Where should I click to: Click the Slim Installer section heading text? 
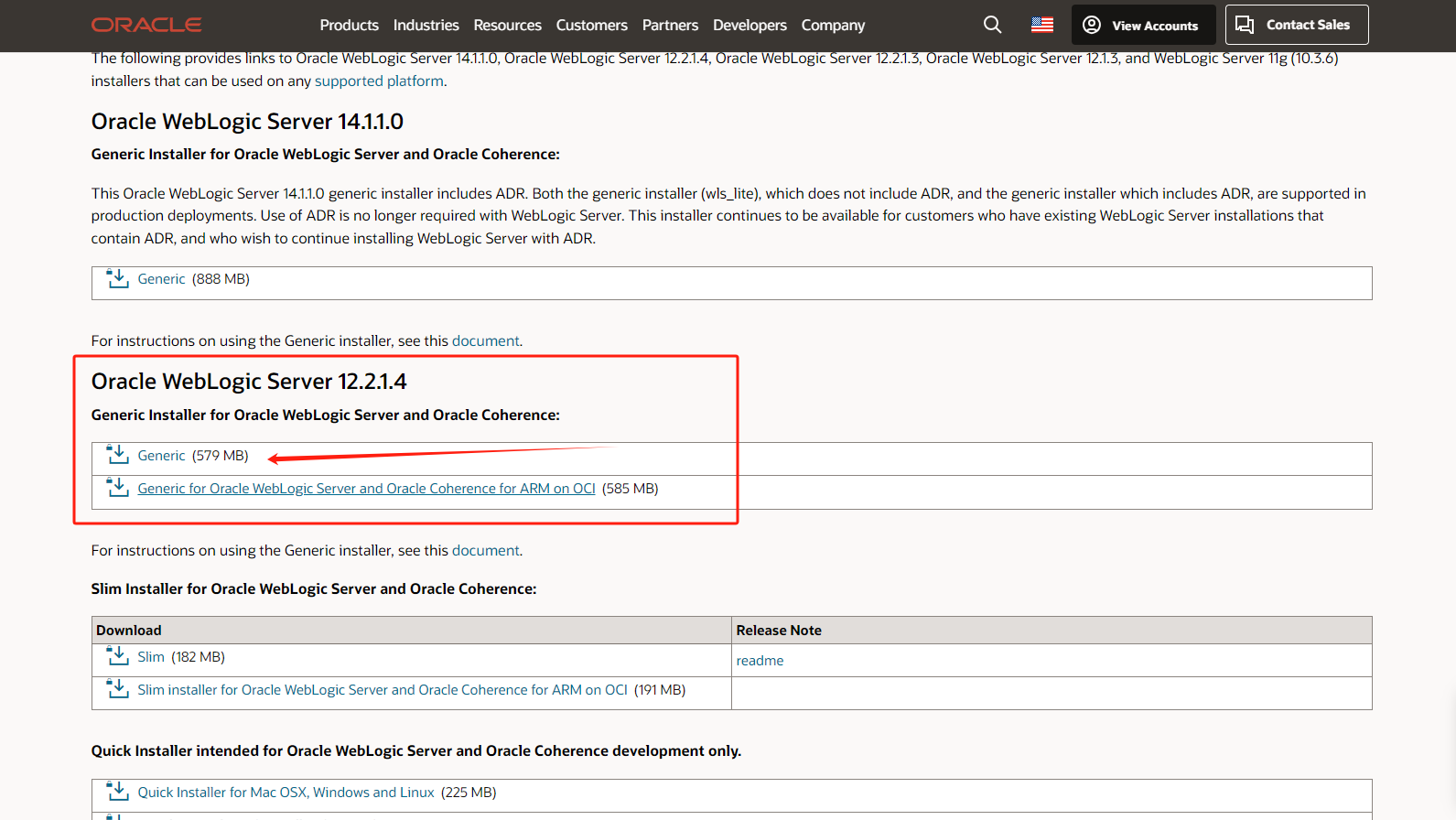(x=314, y=588)
